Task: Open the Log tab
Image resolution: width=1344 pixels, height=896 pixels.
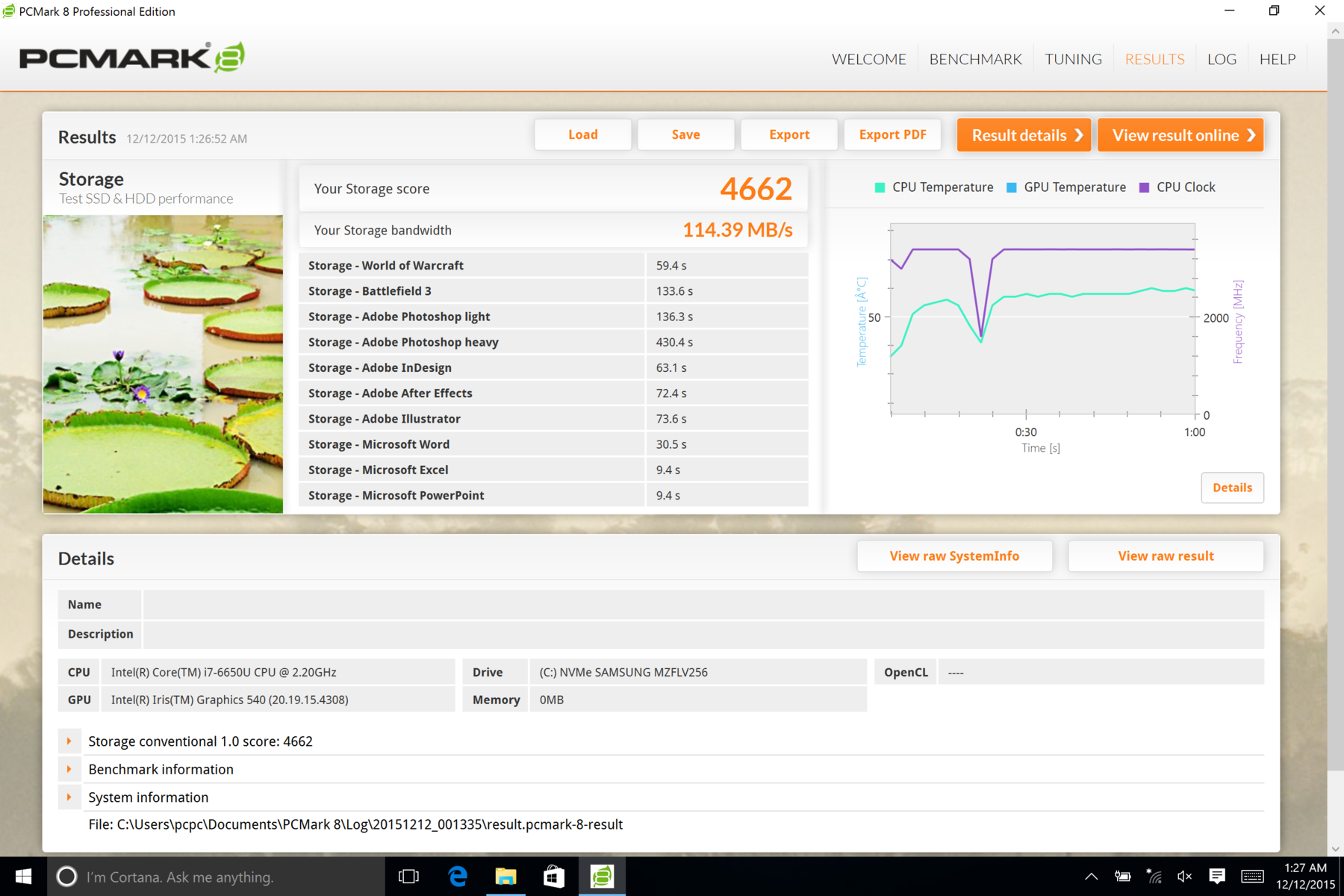Action: tap(1222, 59)
